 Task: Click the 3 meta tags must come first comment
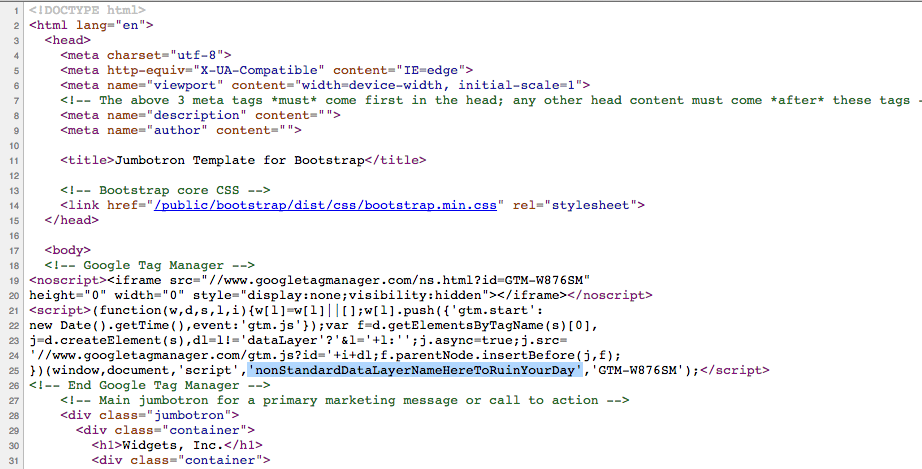pos(491,100)
